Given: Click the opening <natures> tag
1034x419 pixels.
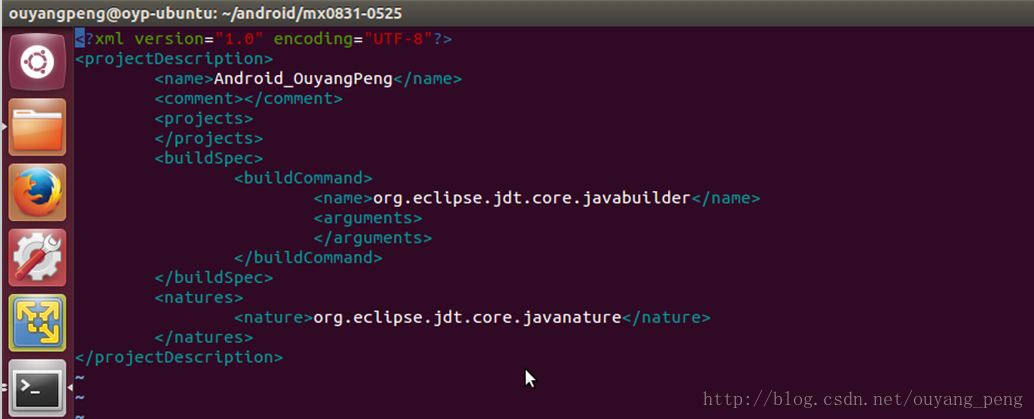Looking at the screenshot, I should tap(199, 298).
